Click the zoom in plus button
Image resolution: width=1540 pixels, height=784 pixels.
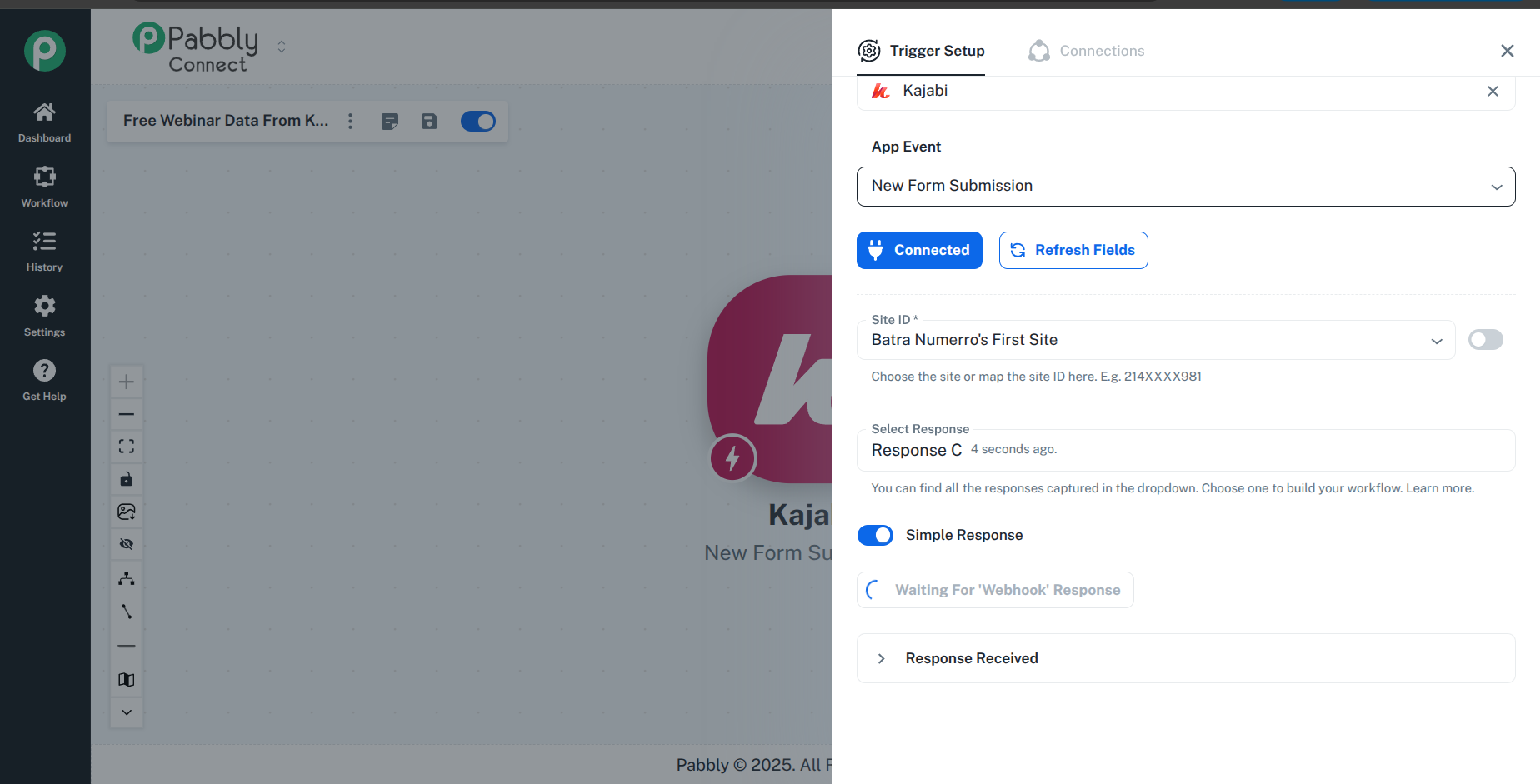point(127,382)
